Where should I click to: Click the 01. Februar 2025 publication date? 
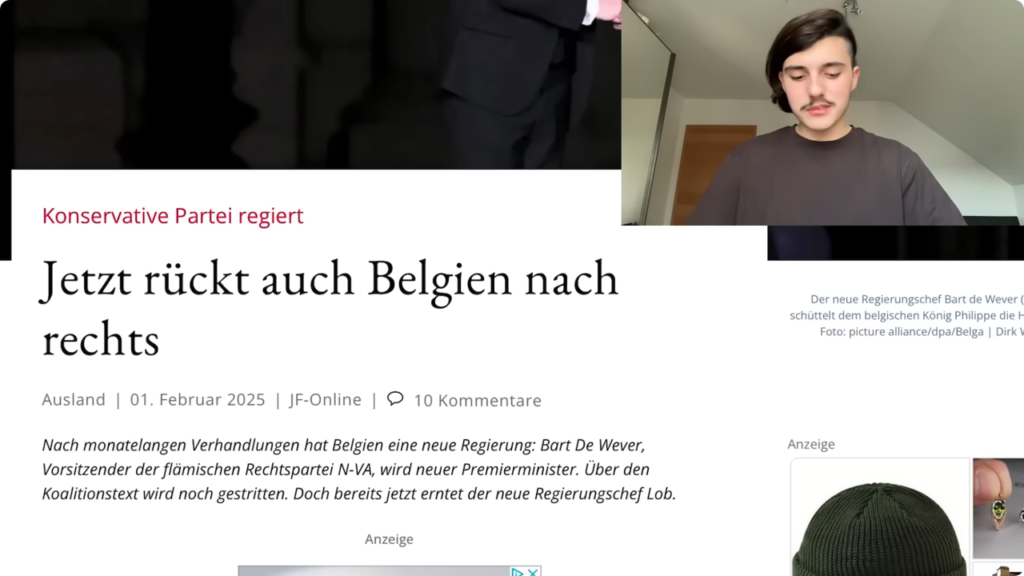tap(197, 400)
